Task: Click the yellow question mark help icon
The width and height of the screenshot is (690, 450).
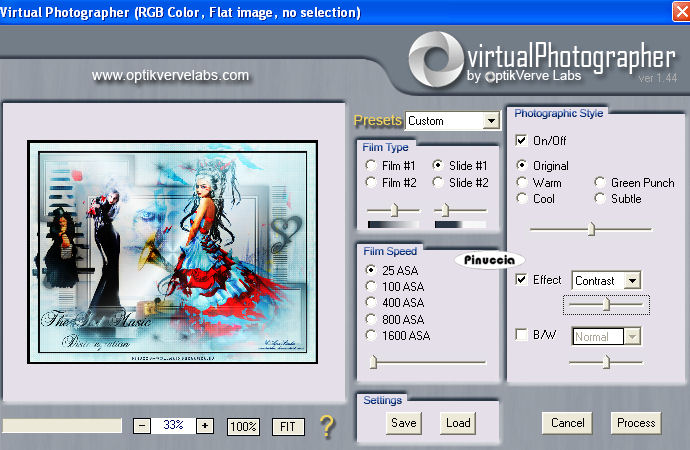Action: (x=327, y=426)
